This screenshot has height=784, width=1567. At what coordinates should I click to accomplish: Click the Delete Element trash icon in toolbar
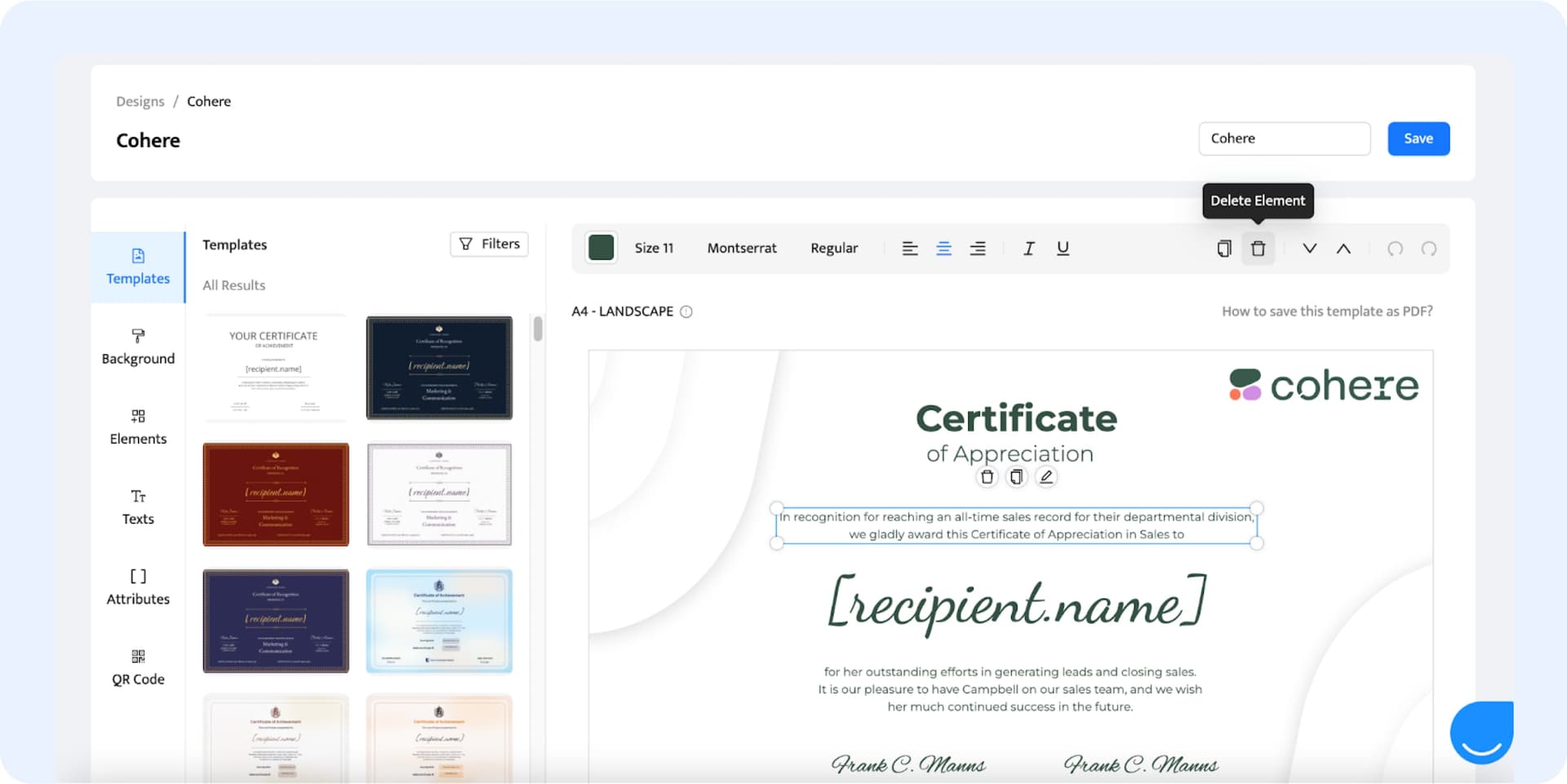[x=1258, y=249]
